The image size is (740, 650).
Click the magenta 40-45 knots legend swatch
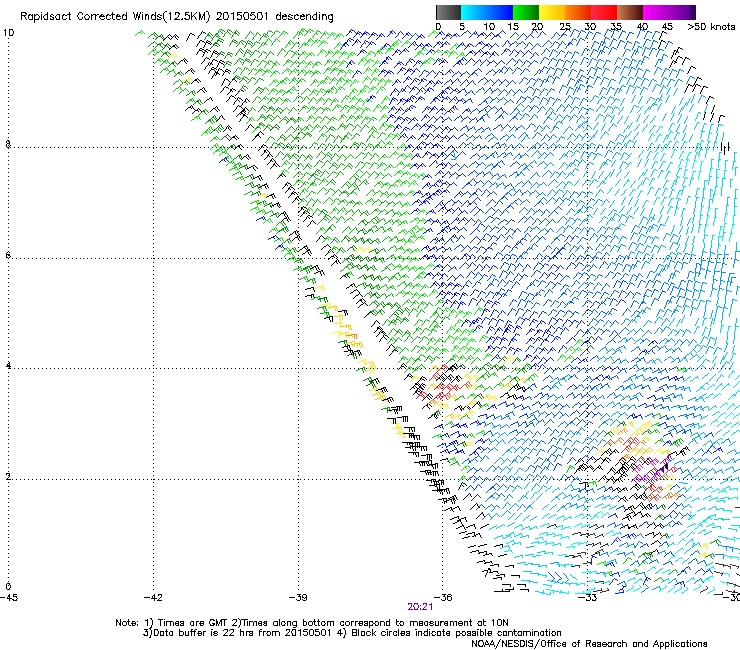click(656, 12)
